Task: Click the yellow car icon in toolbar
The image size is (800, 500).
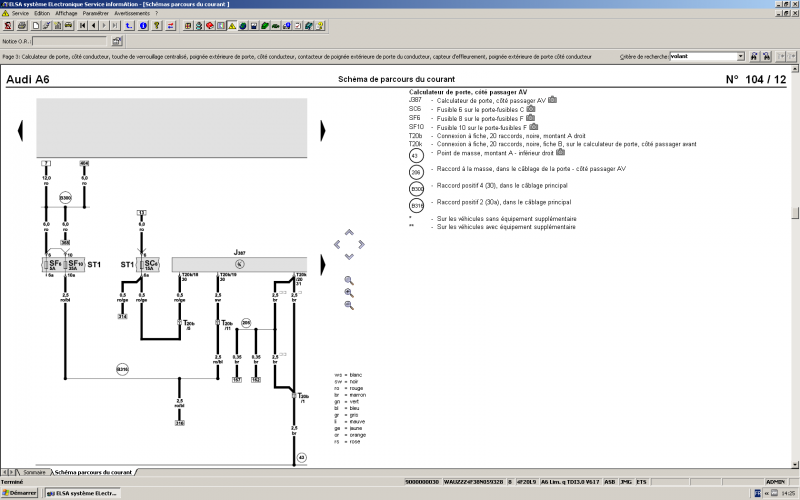Action: 68,26
